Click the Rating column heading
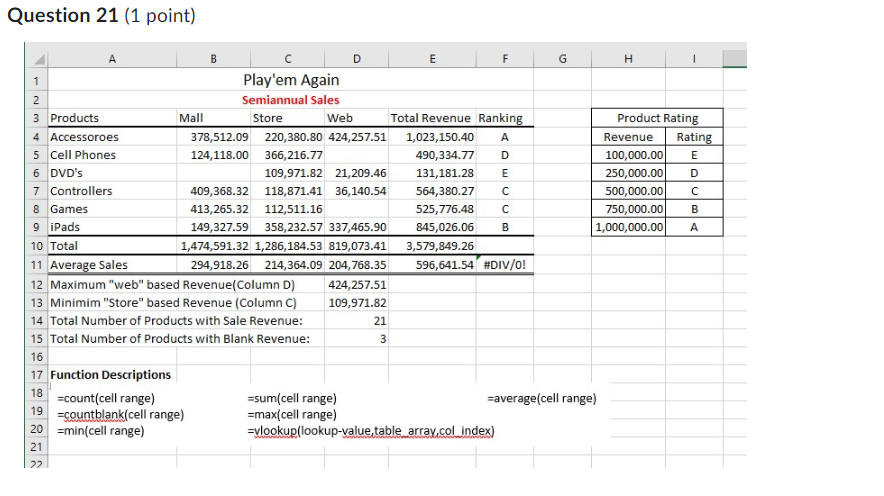Viewport: 884px width, 496px height. tap(694, 137)
